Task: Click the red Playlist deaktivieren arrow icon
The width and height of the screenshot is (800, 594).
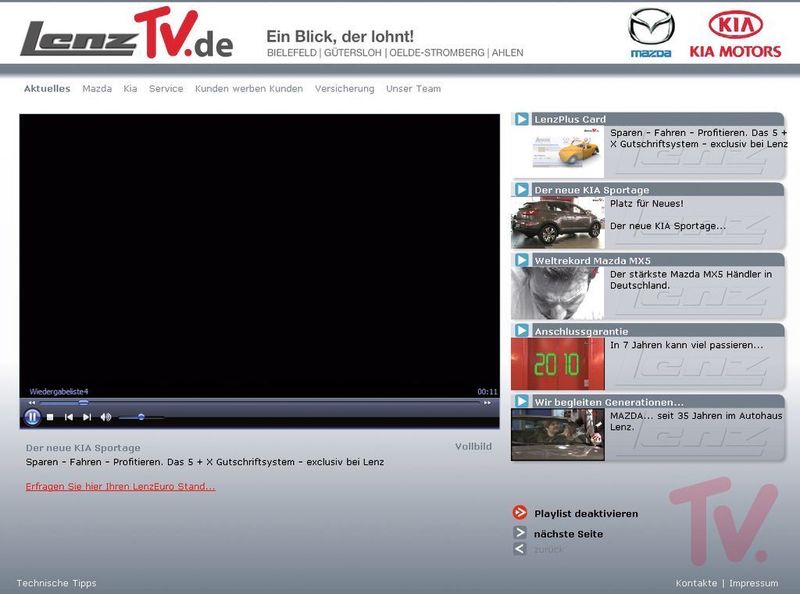Action: point(520,512)
